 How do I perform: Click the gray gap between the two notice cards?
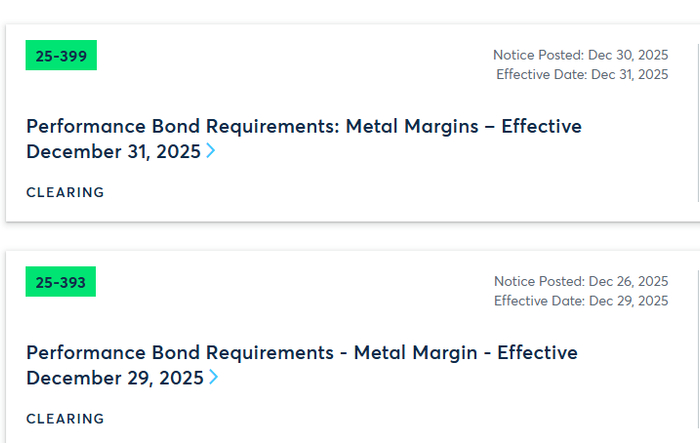350,236
